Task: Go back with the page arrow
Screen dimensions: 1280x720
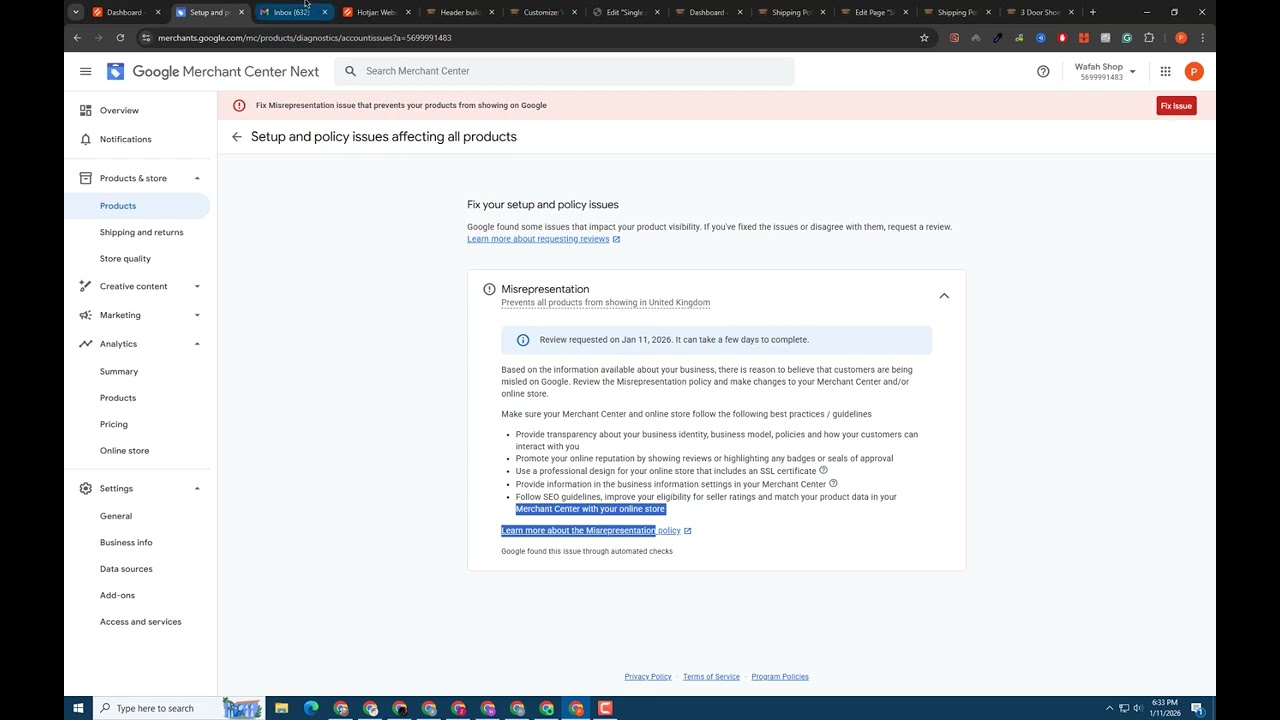Action: [237, 137]
